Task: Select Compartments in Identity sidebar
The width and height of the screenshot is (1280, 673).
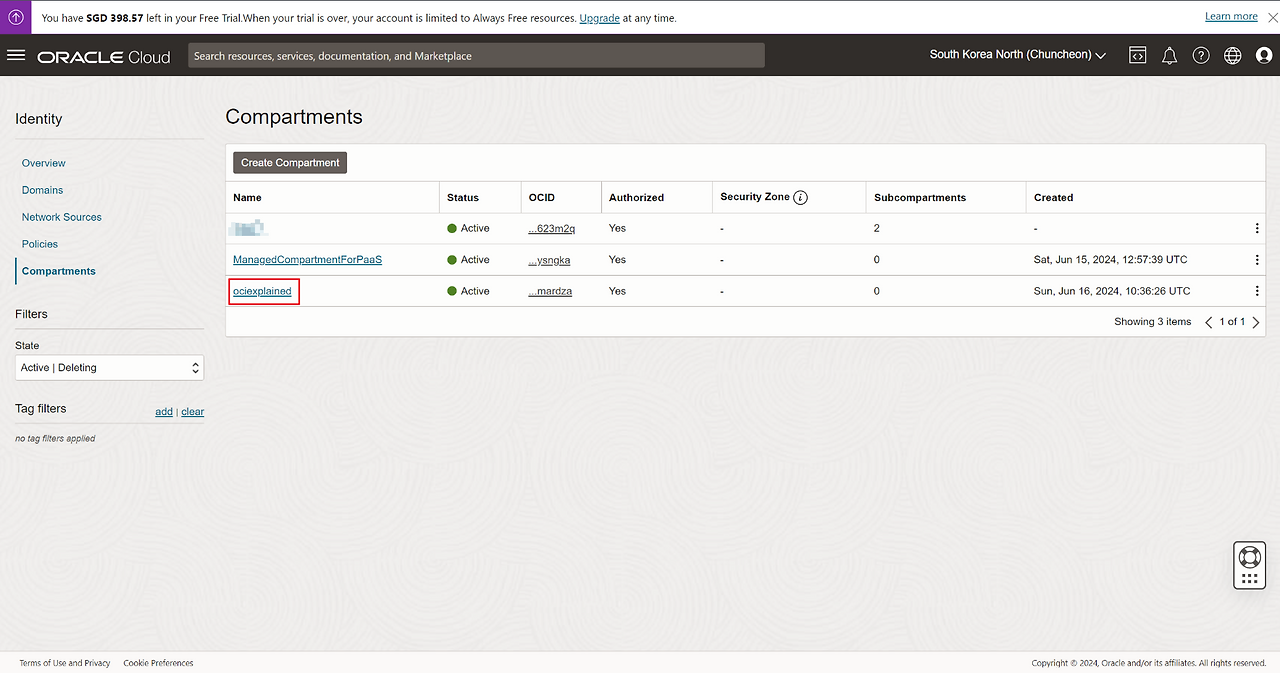Action: tap(59, 271)
